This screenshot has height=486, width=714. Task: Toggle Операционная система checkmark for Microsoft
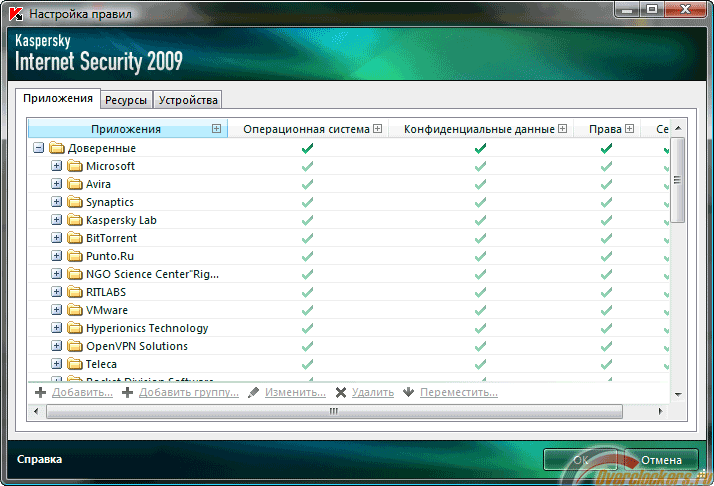(x=308, y=166)
